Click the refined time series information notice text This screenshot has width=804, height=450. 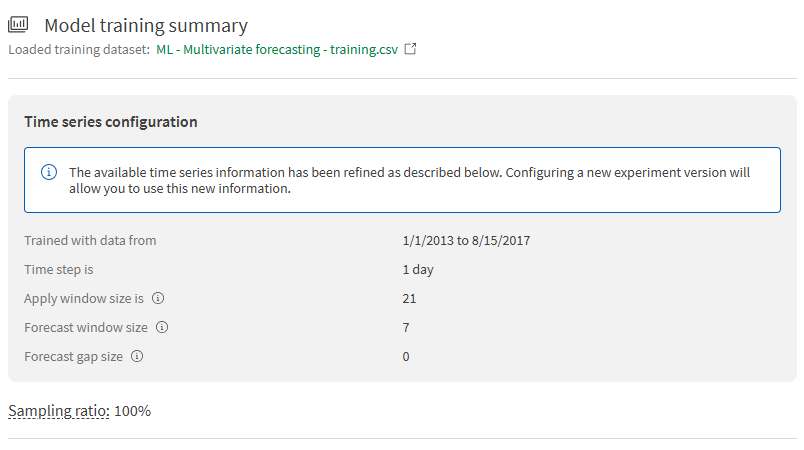pyautogui.click(x=409, y=180)
